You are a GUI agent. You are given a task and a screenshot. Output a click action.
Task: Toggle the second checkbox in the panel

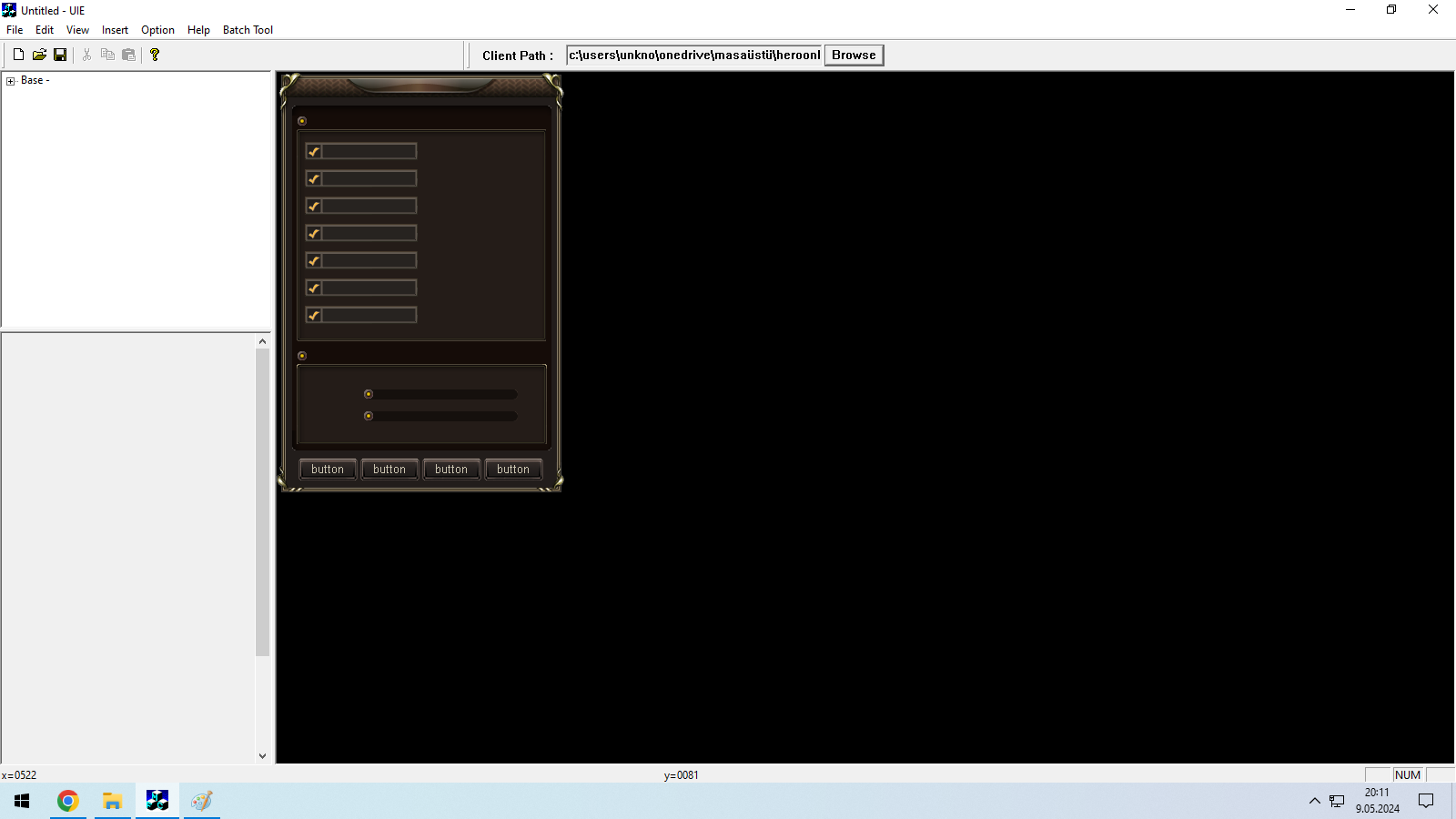tap(314, 178)
